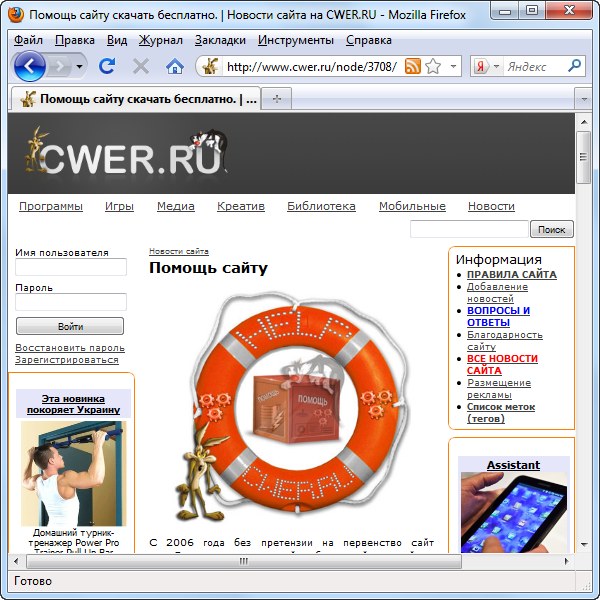This screenshot has width=600, height=600.
Task: Go to the Home page icon
Action: (x=174, y=67)
